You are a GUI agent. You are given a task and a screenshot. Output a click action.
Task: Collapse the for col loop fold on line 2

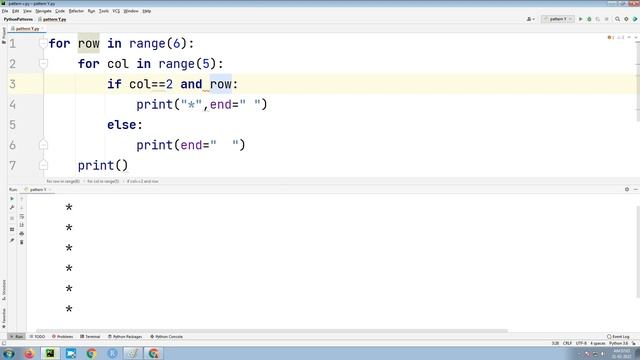tap(43, 63)
